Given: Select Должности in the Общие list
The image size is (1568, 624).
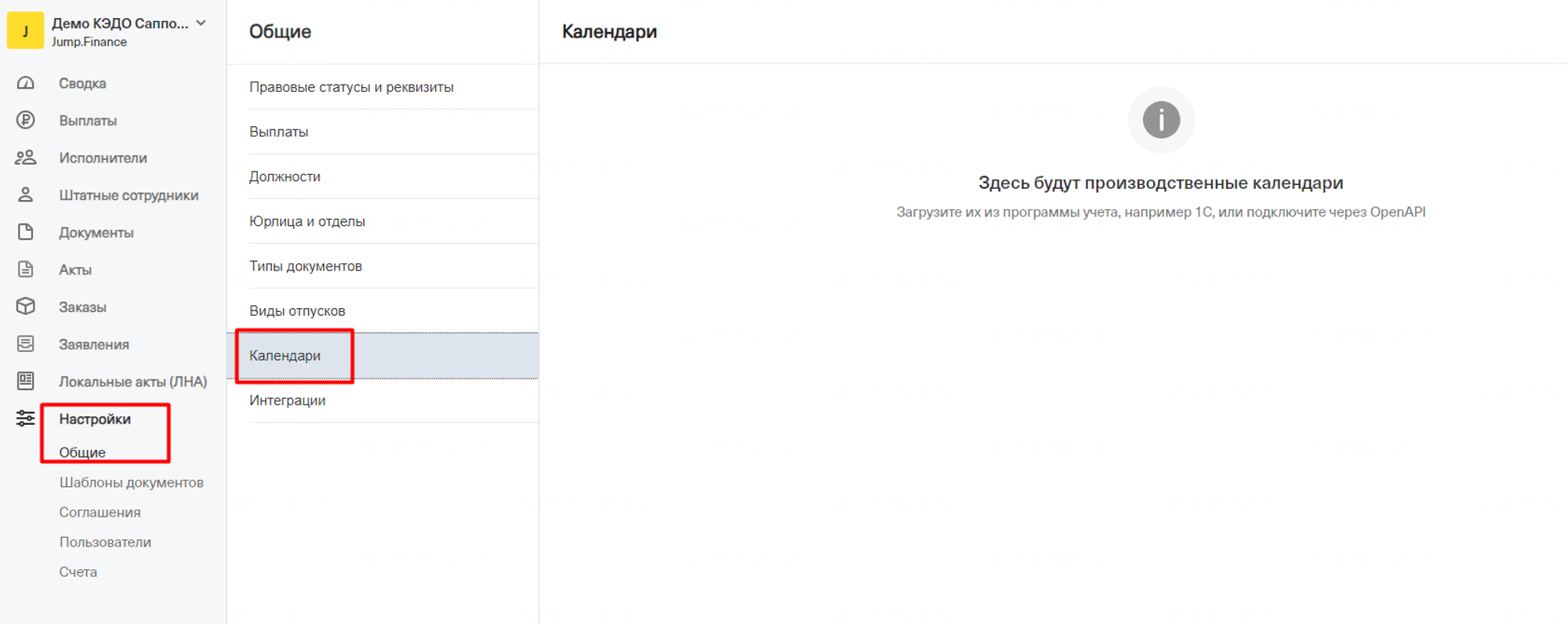Looking at the screenshot, I should 285,176.
